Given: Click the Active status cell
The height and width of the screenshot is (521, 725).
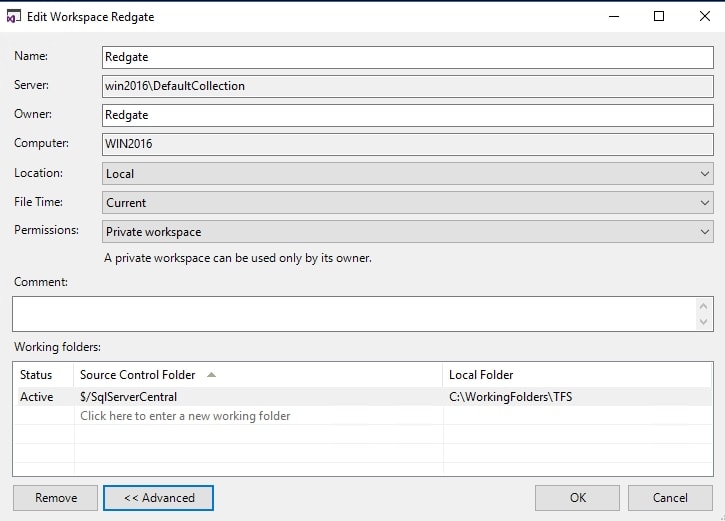Looking at the screenshot, I should coord(37,397).
